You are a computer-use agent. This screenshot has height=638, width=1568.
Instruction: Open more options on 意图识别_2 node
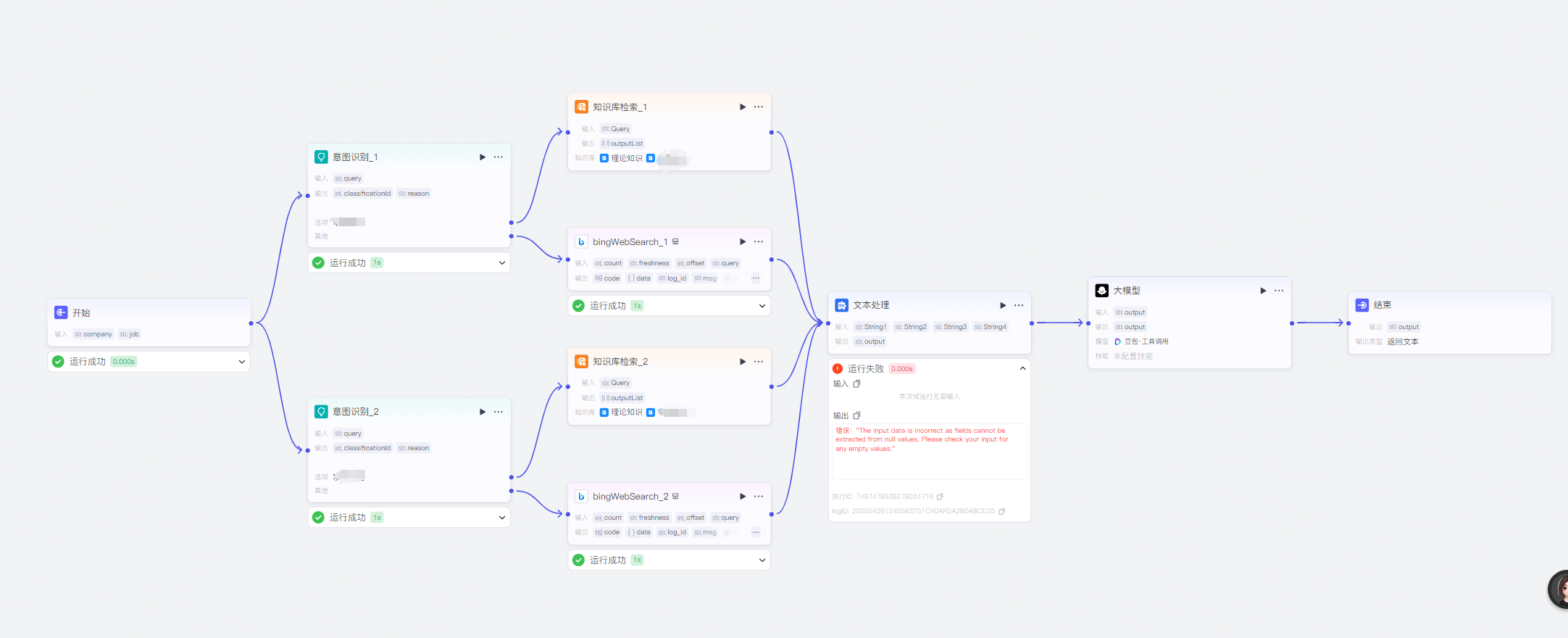point(499,412)
